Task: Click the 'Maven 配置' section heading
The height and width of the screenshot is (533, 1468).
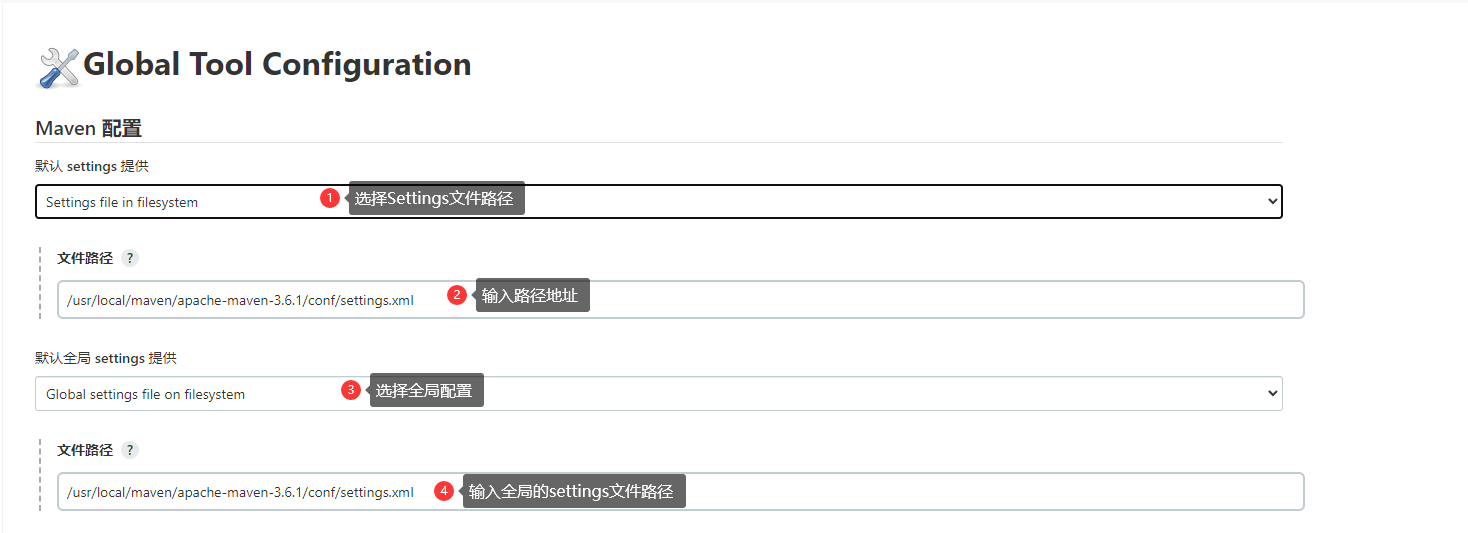Action: (x=88, y=128)
